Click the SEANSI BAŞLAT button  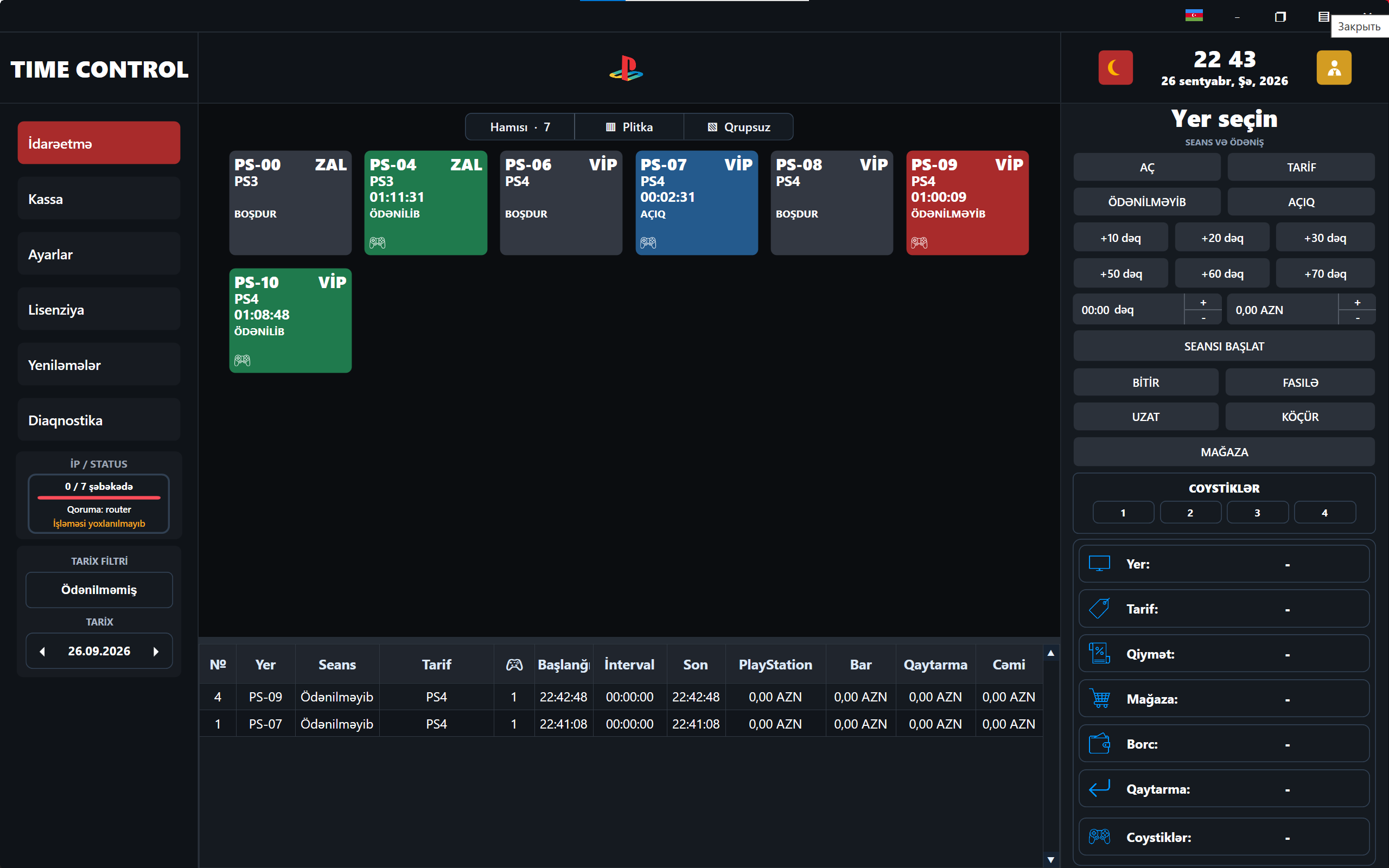coord(1224,346)
